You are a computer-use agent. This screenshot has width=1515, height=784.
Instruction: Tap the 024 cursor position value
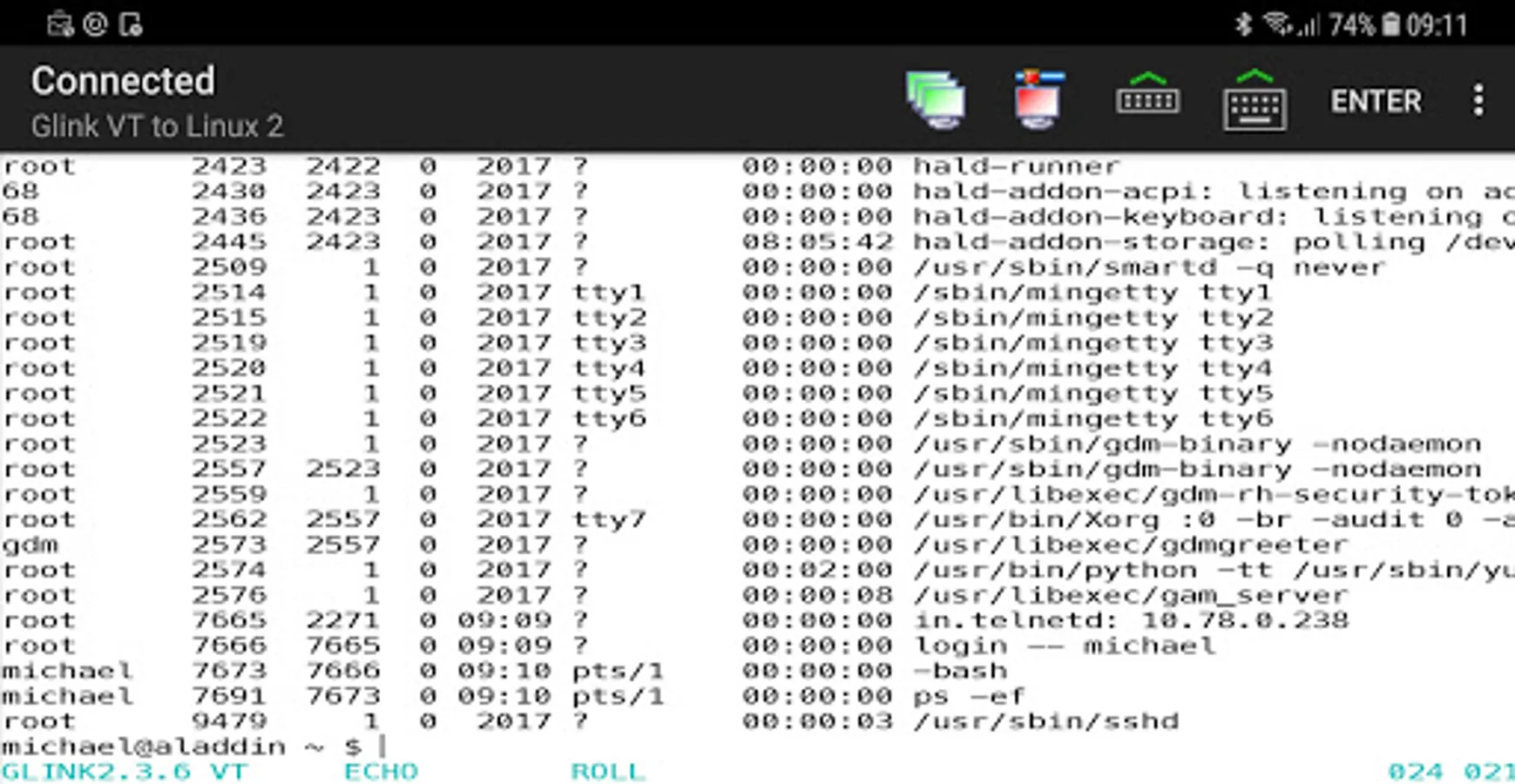[1416, 772]
